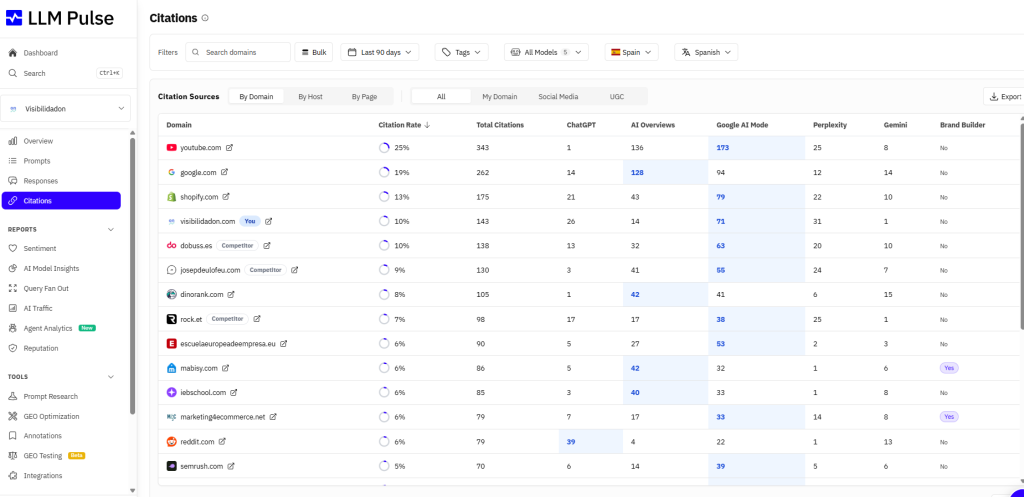Open Prompts list icon

(12, 161)
